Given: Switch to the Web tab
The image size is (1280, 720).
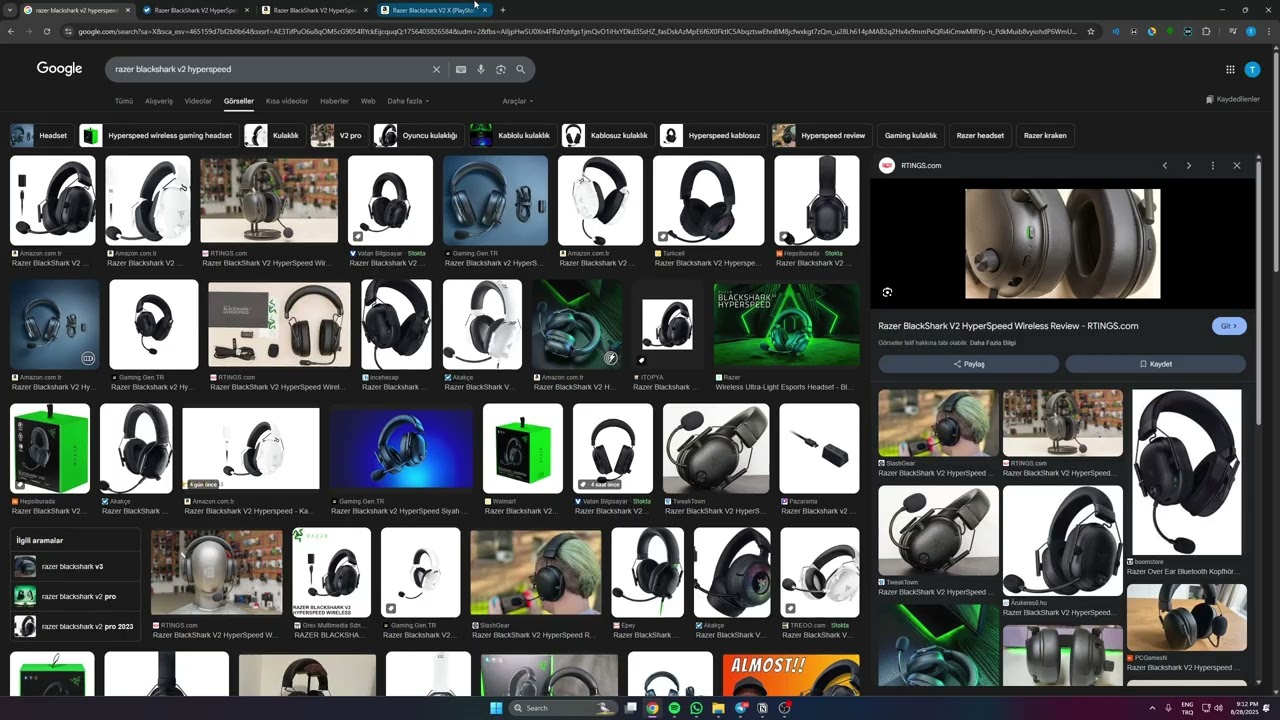Looking at the screenshot, I should click(368, 101).
